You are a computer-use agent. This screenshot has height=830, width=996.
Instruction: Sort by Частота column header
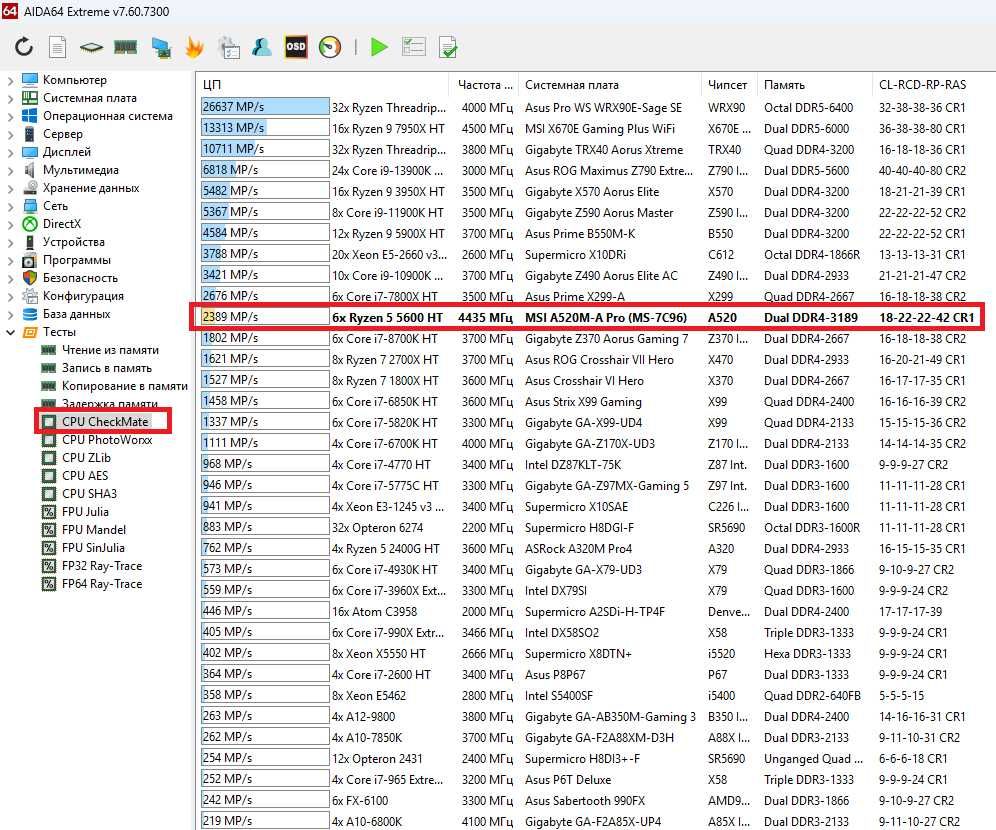[483, 84]
